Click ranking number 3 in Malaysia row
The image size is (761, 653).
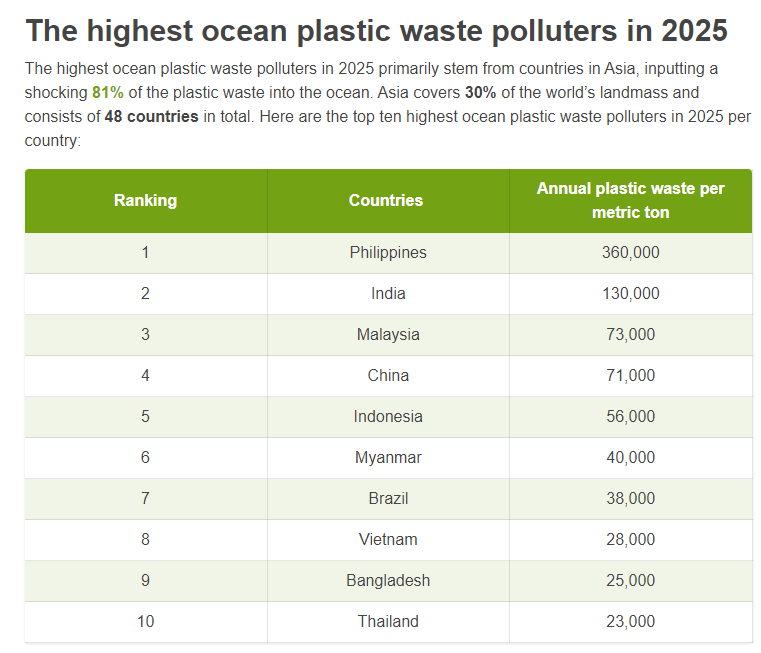[x=145, y=335]
